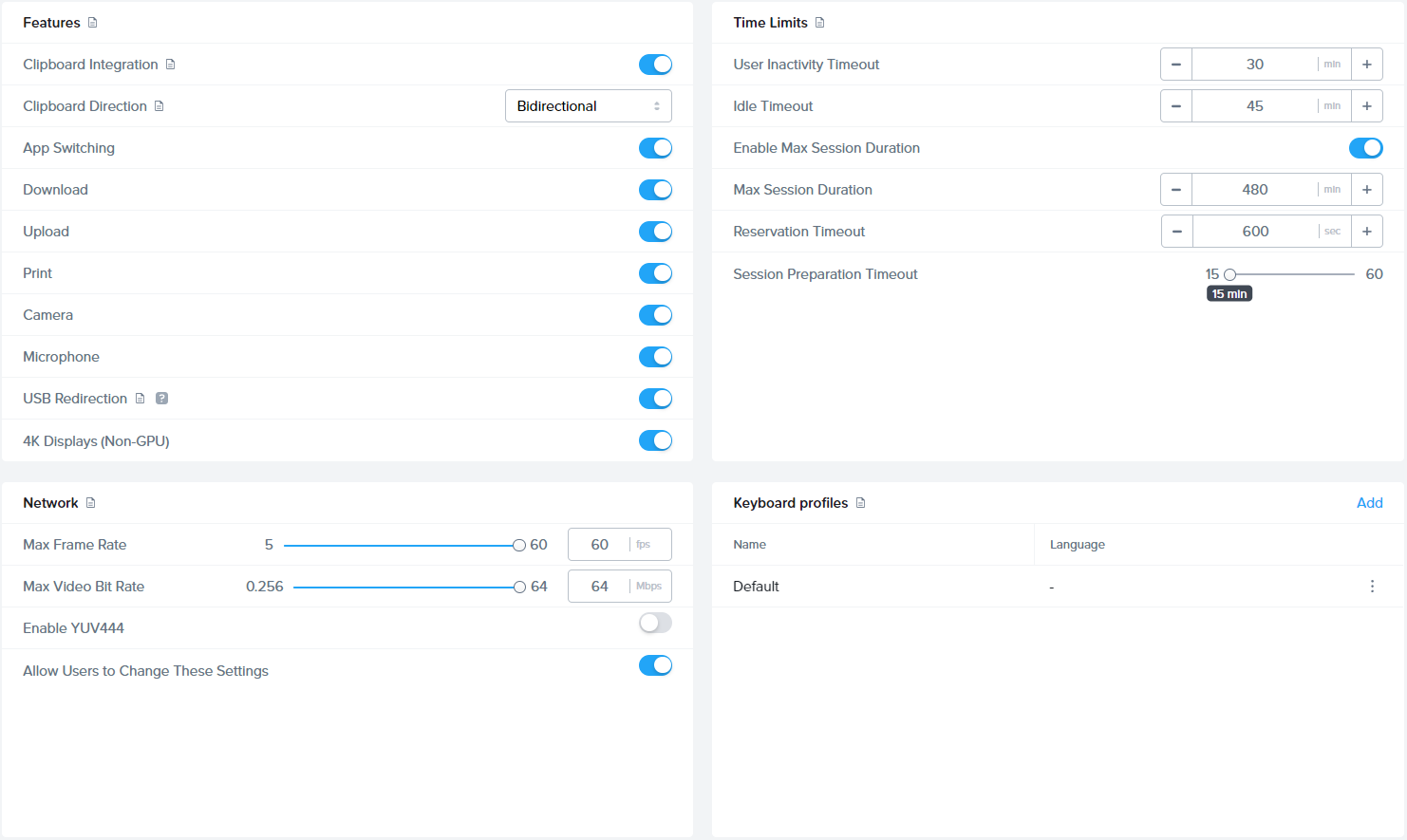1407x840 pixels.
Task: Open the Clipboard Direction dropdown
Action: pyautogui.click(x=588, y=106)
